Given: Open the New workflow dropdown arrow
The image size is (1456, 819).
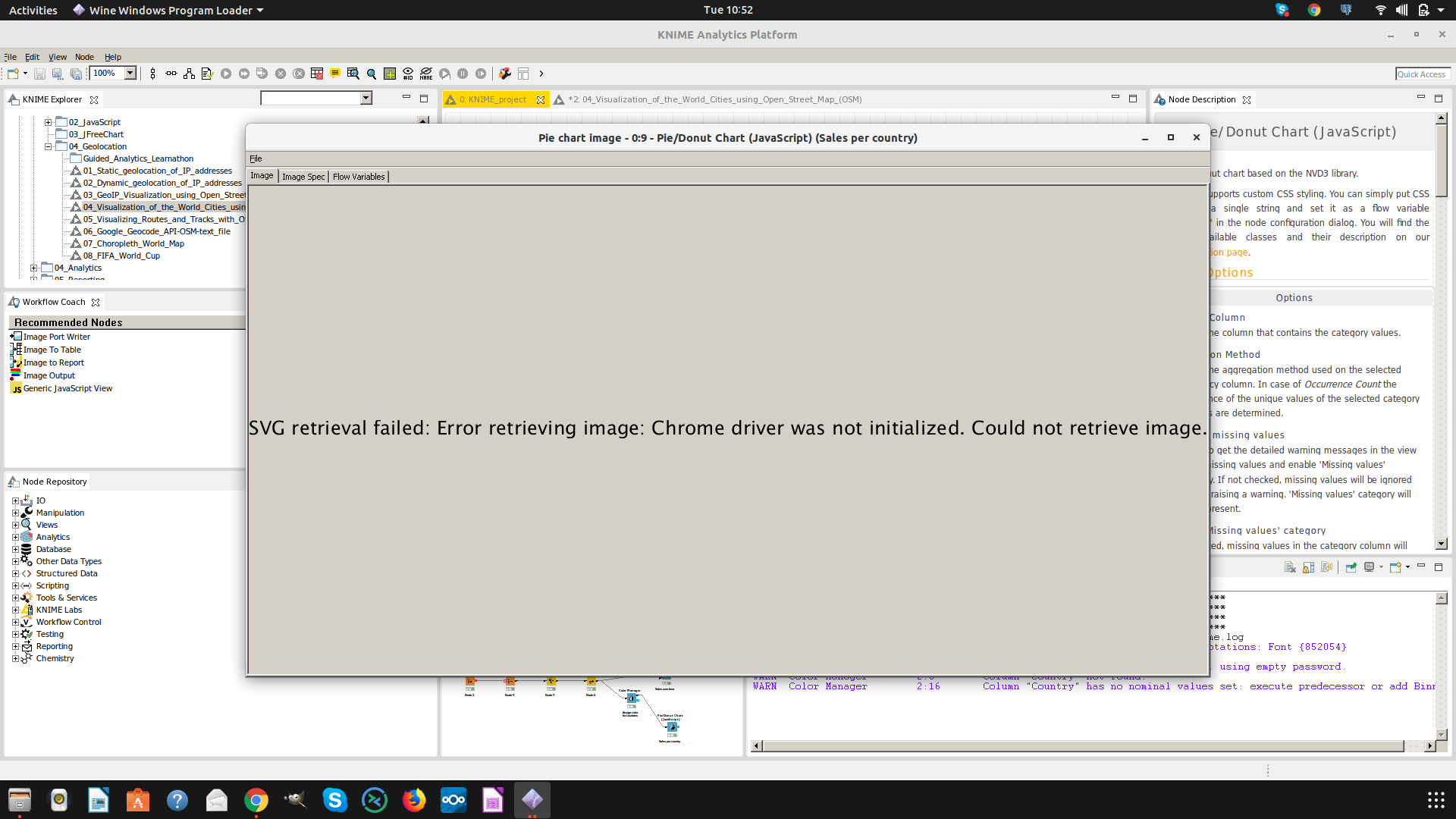Looking at the screenshot, I should [x=25, y=74].
